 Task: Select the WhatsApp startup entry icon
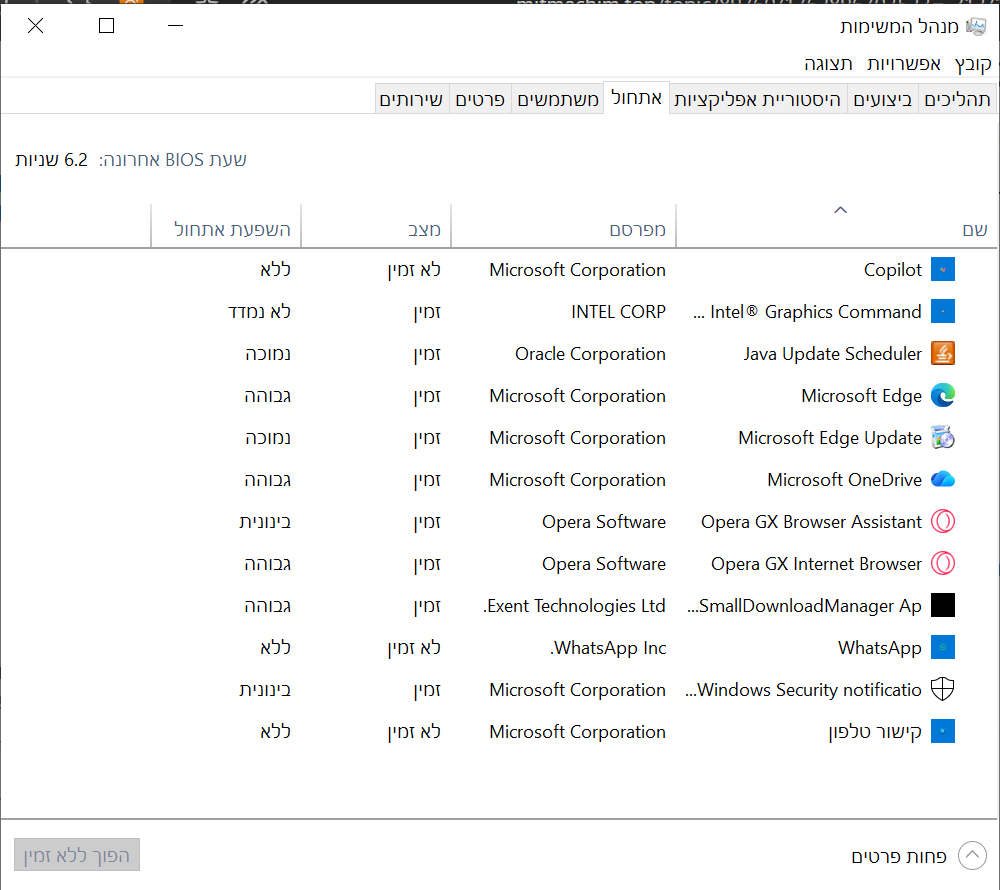tap(942, 648)
